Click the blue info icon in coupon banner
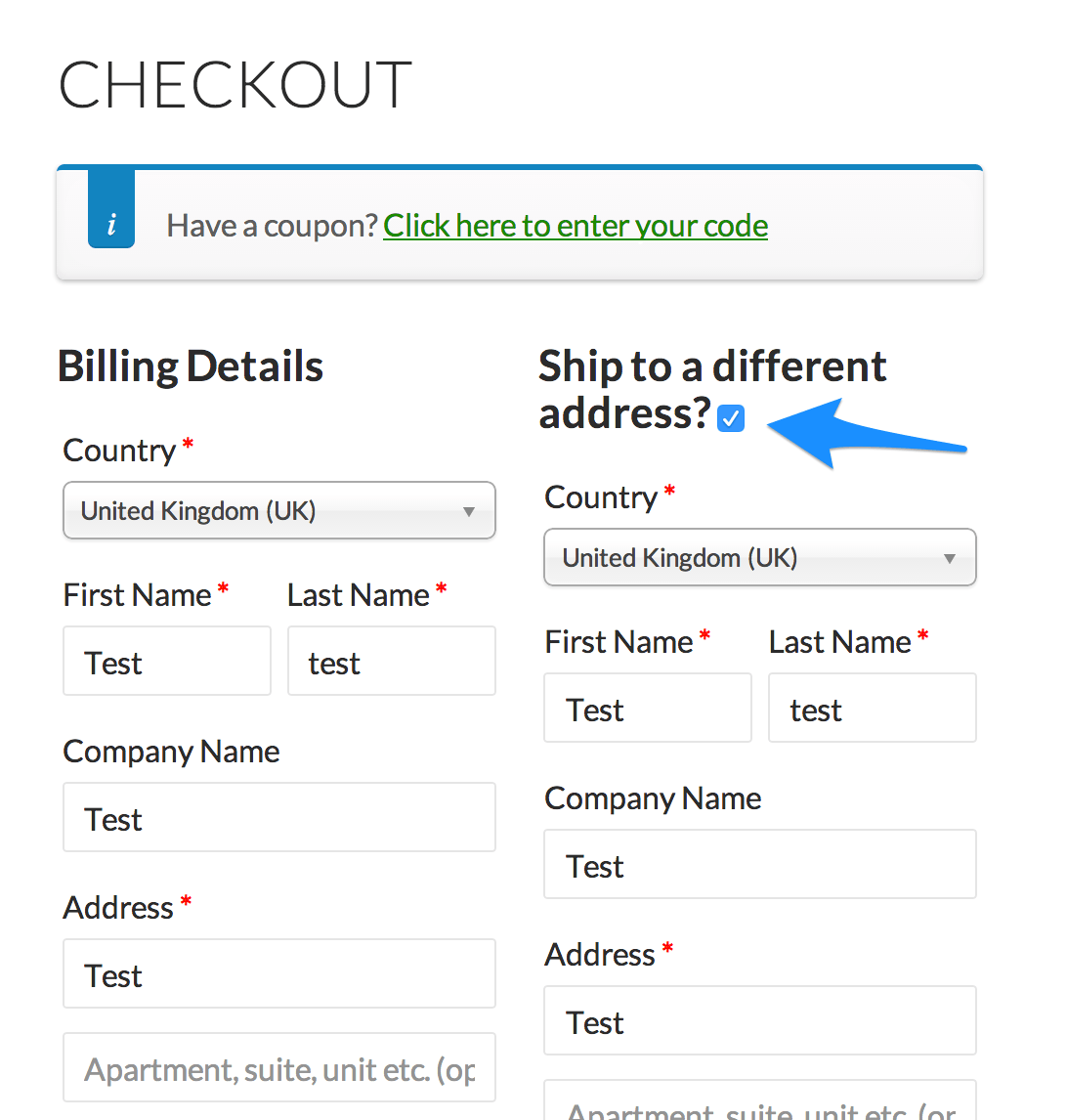Screen dimensions: 1067x1120 click(111, 208)
